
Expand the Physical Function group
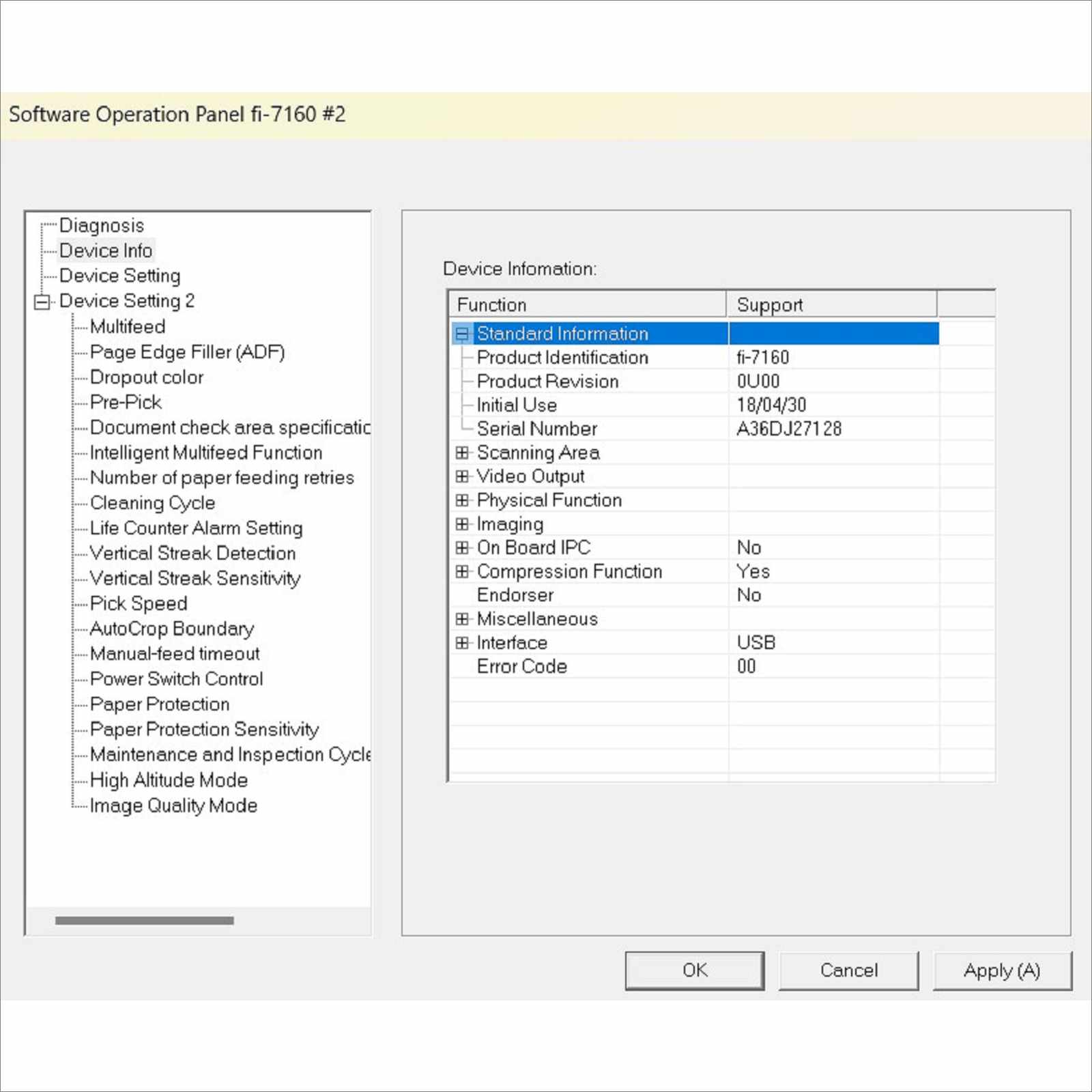[x=462, y=500]
